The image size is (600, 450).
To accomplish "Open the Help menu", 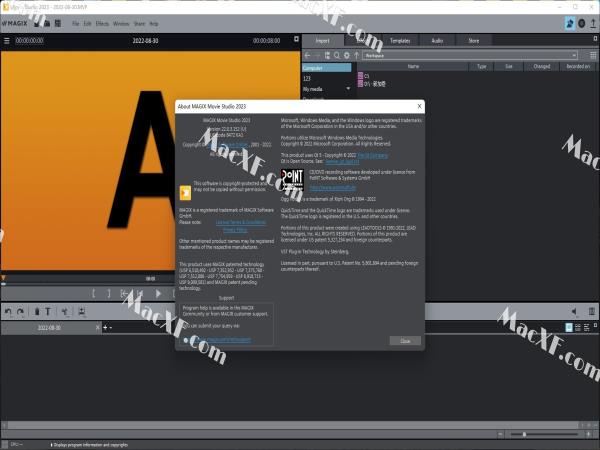I will pyautogui.click(x=154, y=24).
